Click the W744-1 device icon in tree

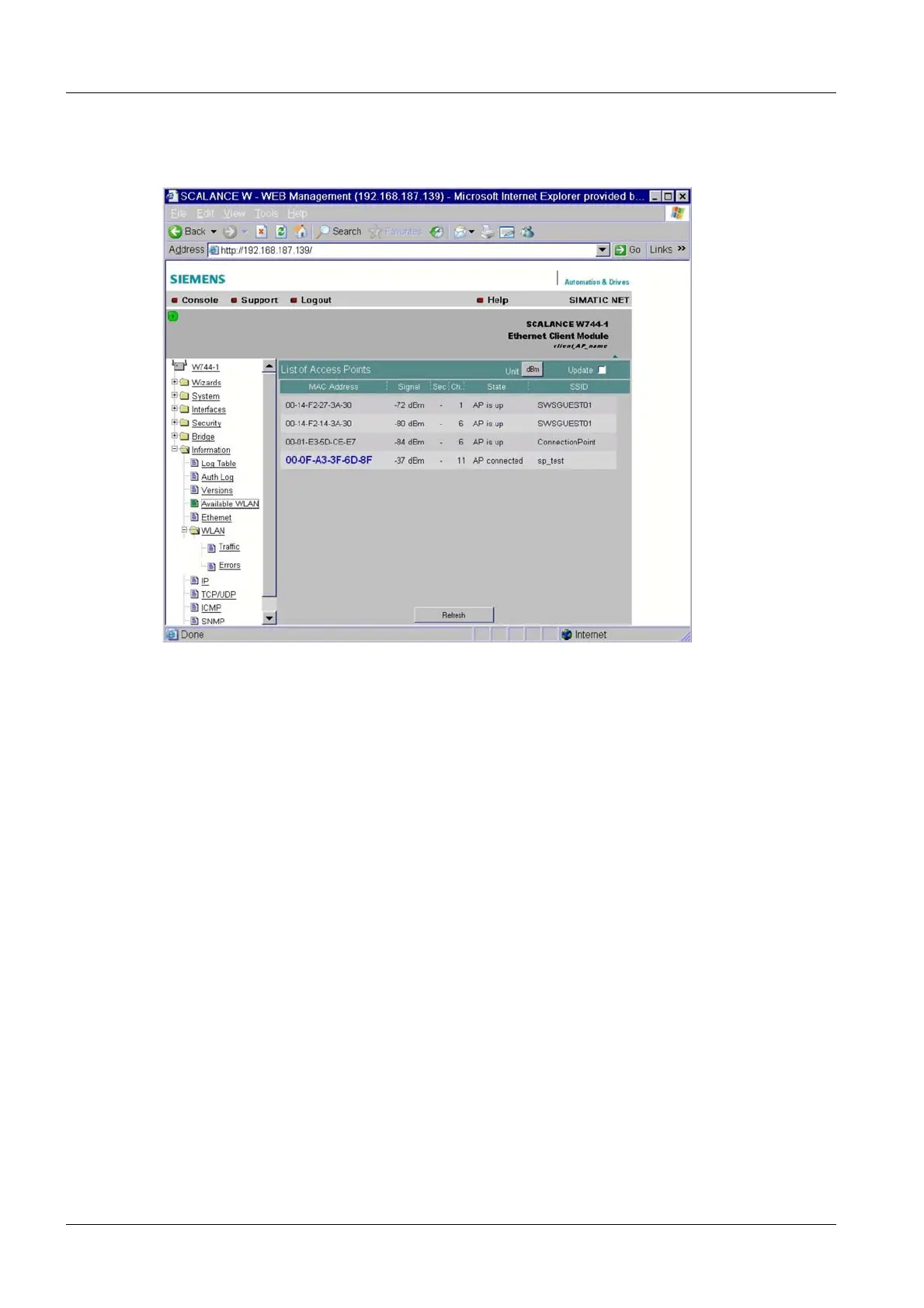(x=179, y=365)
